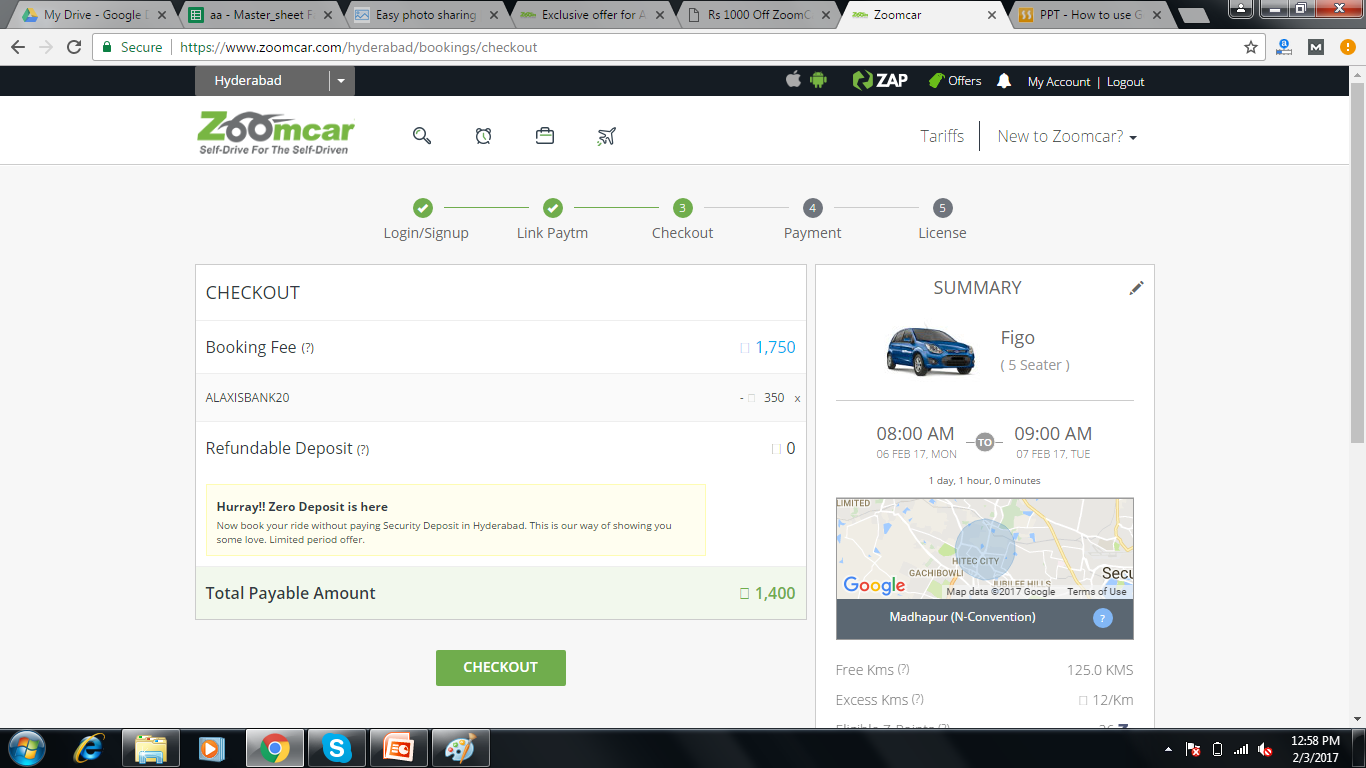This screenshot has height=768, width=1366.
Task: Click the blue Figo car image
Action: [929, 351]
